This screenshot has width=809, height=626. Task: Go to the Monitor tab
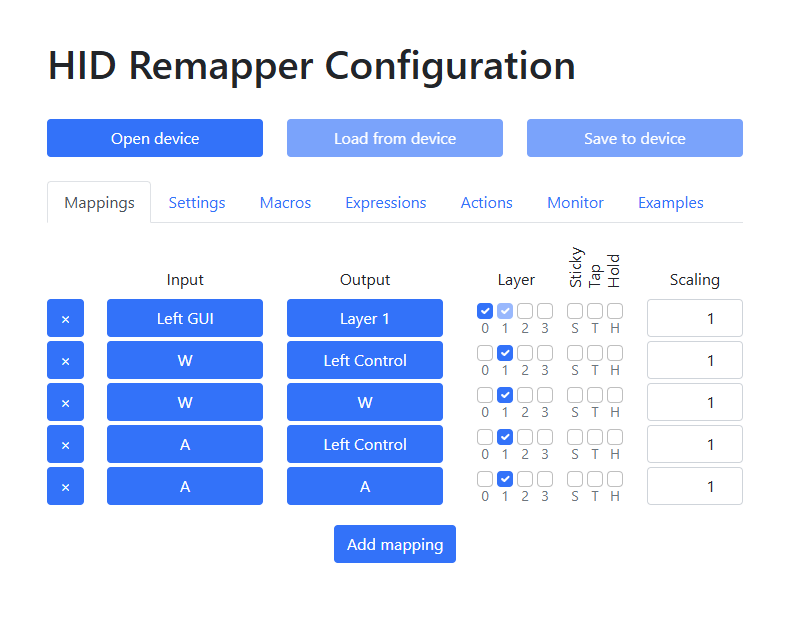point(575,202)
